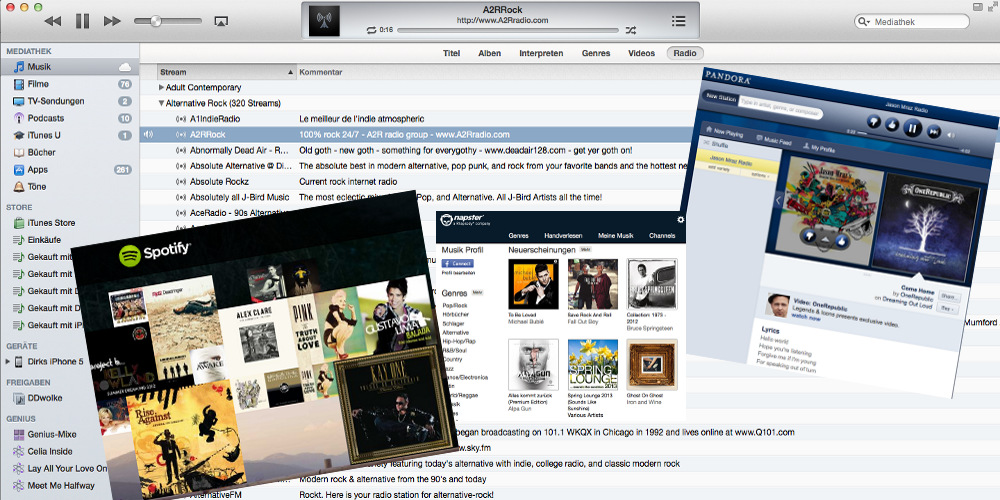Select the Radio tab
Viewport: 1000px width, 500px height.
685,54
